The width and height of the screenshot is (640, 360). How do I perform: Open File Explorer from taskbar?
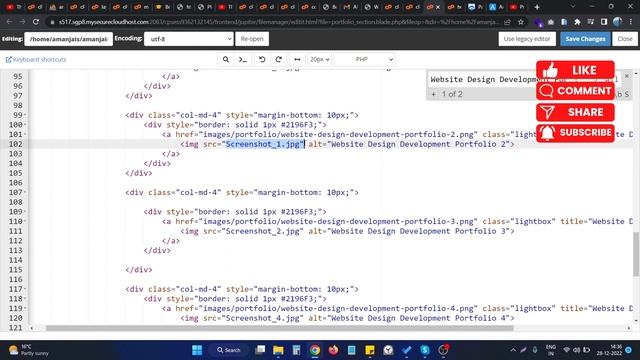pos(278,350)
